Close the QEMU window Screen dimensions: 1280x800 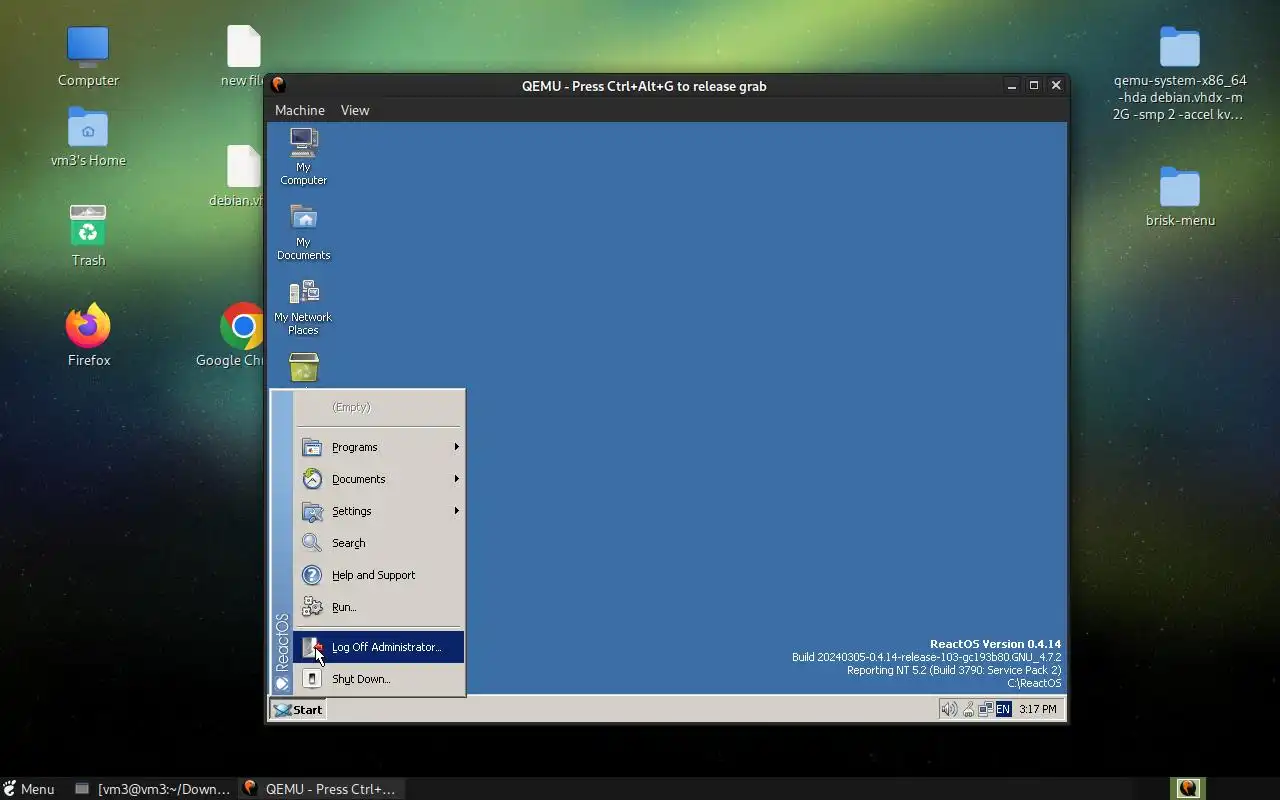1056,86
